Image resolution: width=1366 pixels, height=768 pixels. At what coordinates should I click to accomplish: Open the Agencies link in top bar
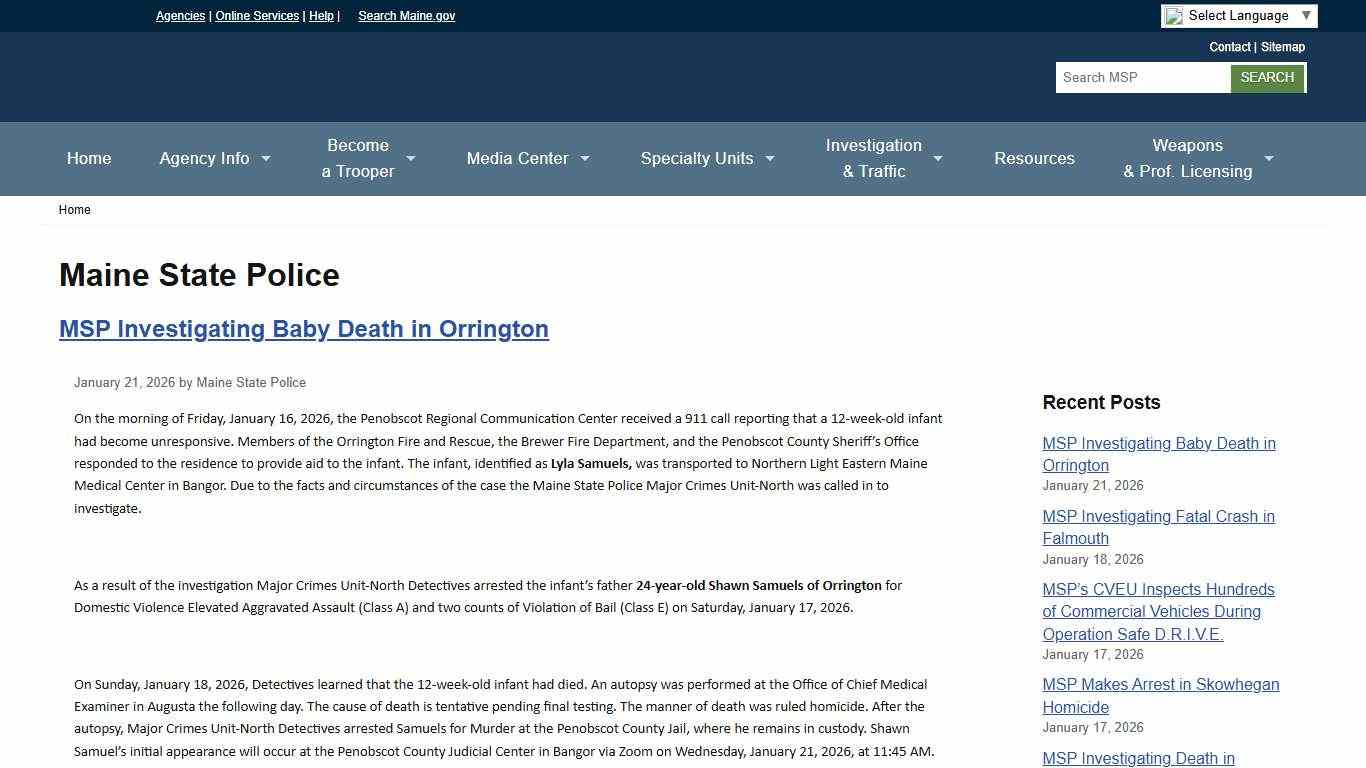point(180,16)
